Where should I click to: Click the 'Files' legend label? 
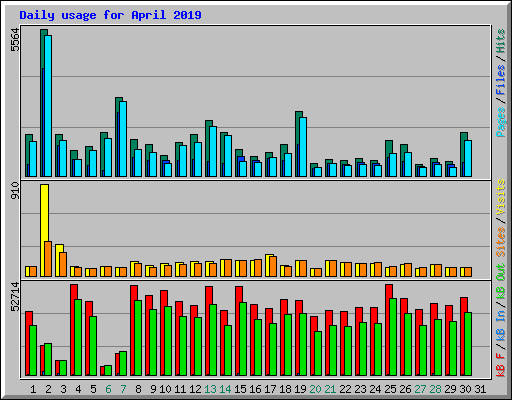pos(501,80)
